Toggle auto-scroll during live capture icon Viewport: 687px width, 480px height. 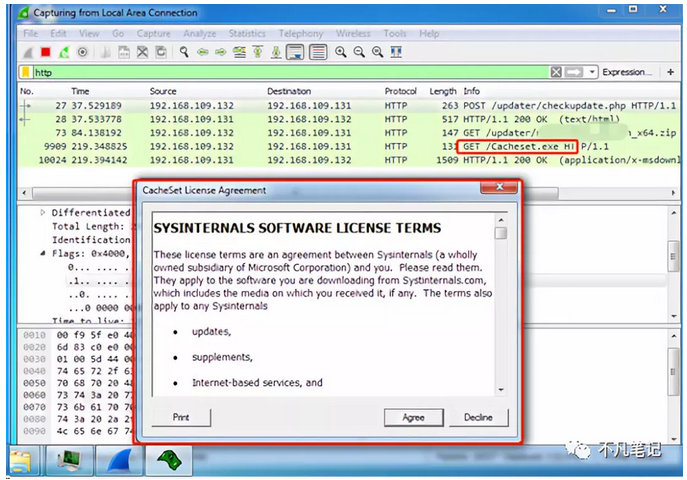[x=295, y=52]
